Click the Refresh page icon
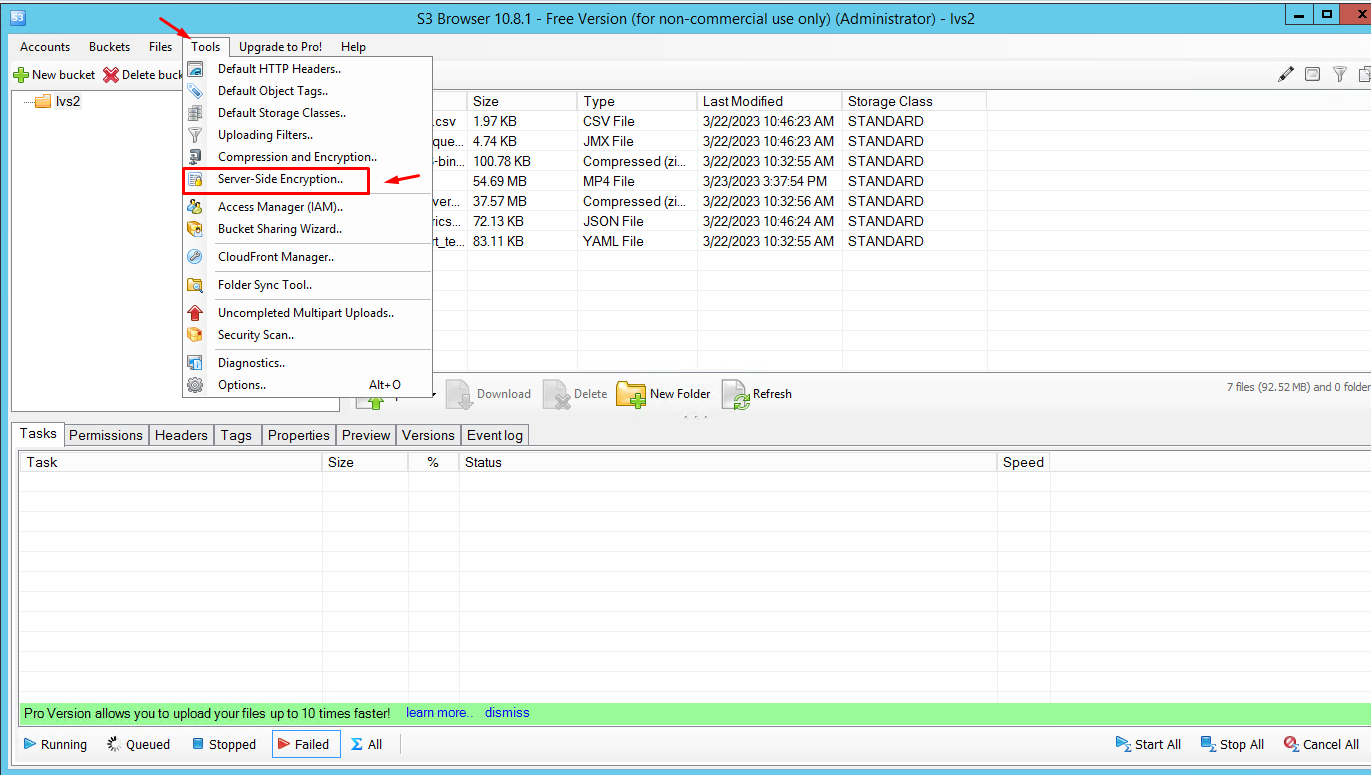 [735, 394]
